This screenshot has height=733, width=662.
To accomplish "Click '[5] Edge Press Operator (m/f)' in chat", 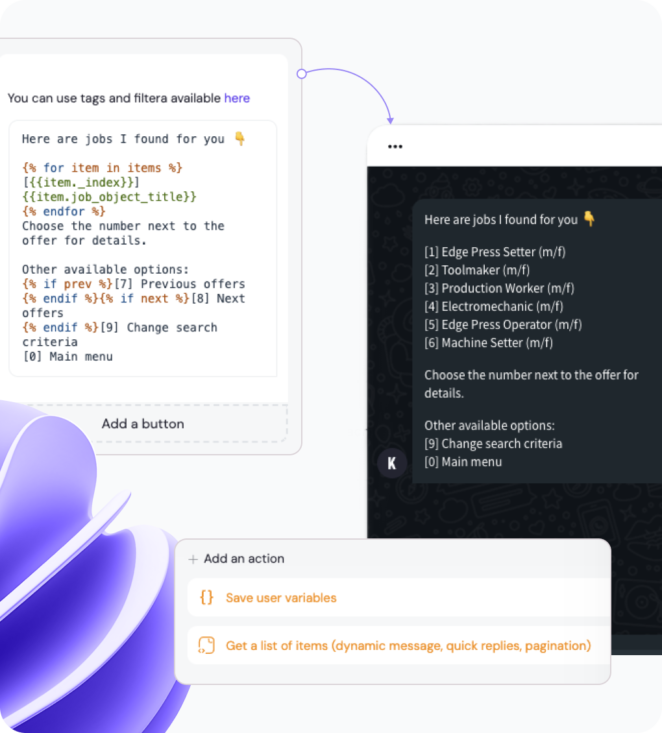I will click(x=503, y=325).
